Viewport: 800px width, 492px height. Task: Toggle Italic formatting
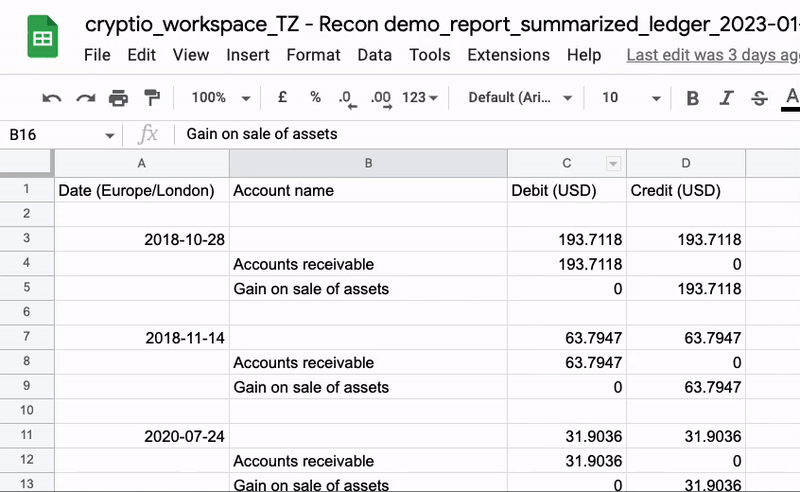(x=726, y=97)
